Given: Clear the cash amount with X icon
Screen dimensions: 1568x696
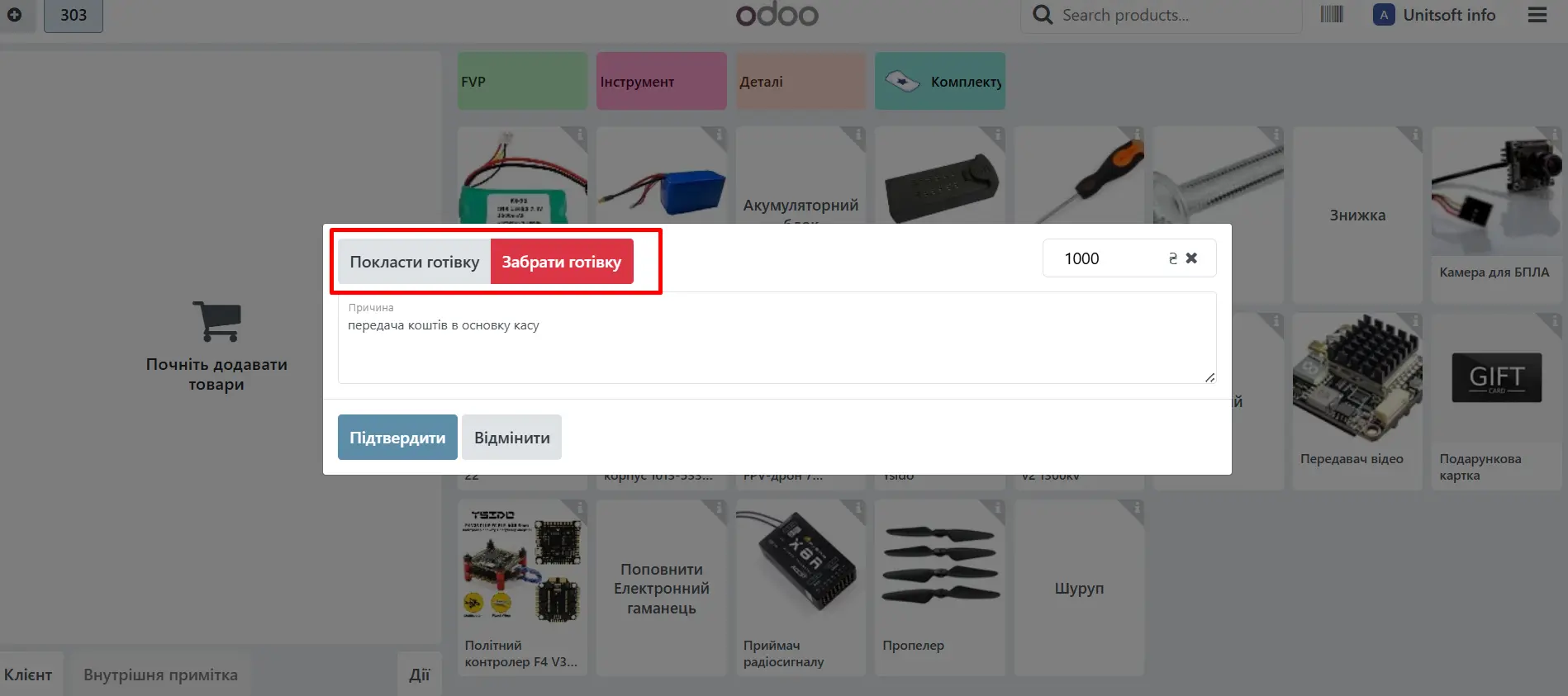Looking at the screenshot, I should point(1191,258).
